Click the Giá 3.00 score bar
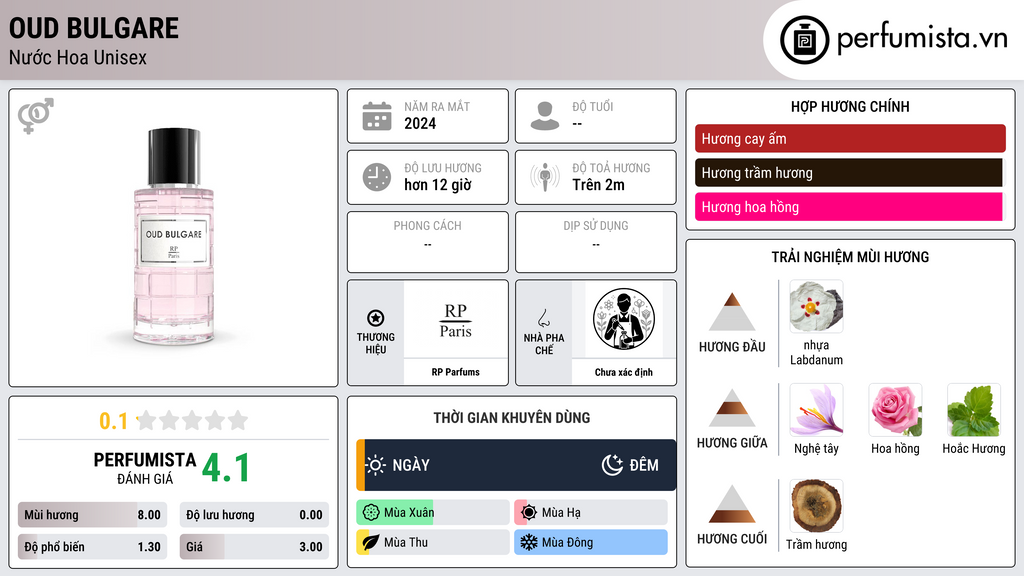The width and height of the screenshot is (1024, 576). pos(254,547)
